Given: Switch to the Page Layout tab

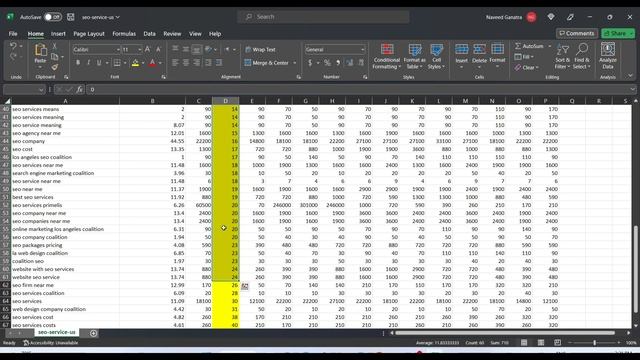Looking at the screenshot, I should 89,34.
